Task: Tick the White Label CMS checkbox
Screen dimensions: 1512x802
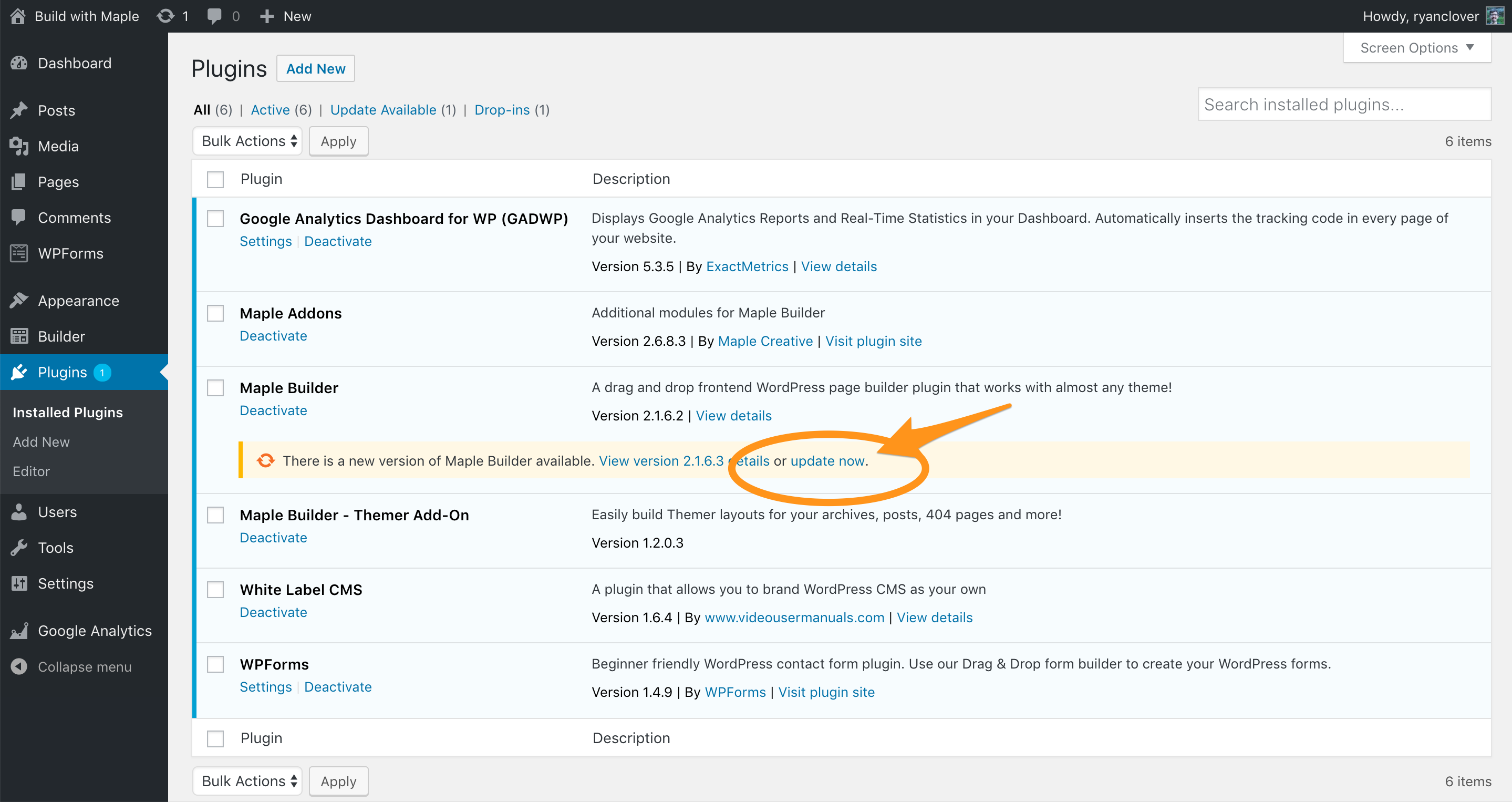Action: click(215, 590)
